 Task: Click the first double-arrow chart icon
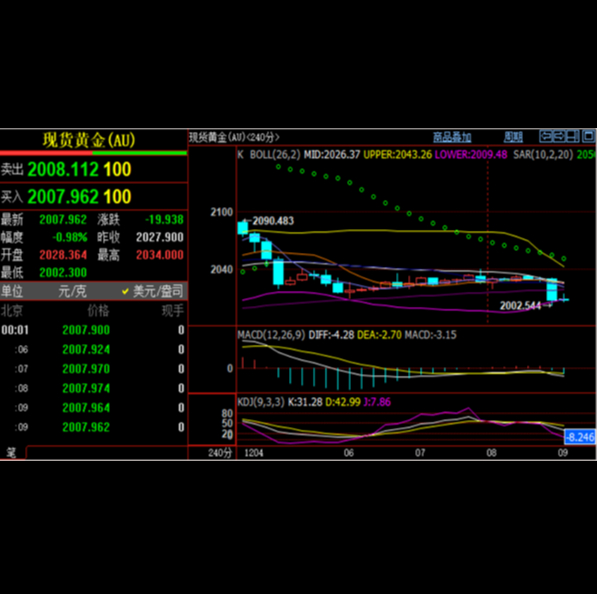click(546, 136)
